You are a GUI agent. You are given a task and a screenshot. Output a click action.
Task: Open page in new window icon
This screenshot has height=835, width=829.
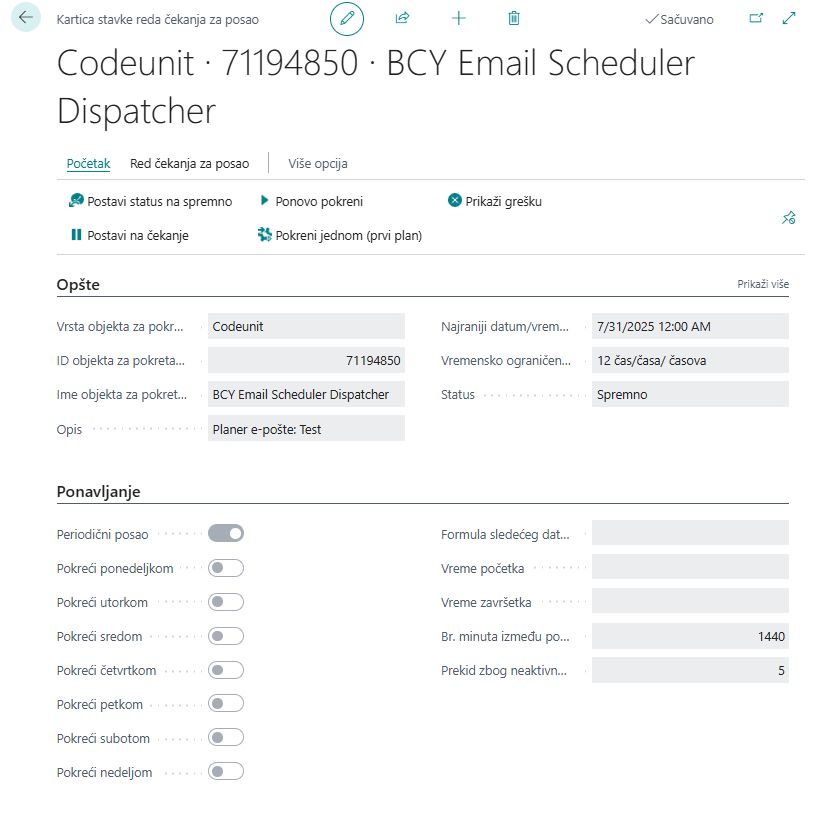[757, 16]
